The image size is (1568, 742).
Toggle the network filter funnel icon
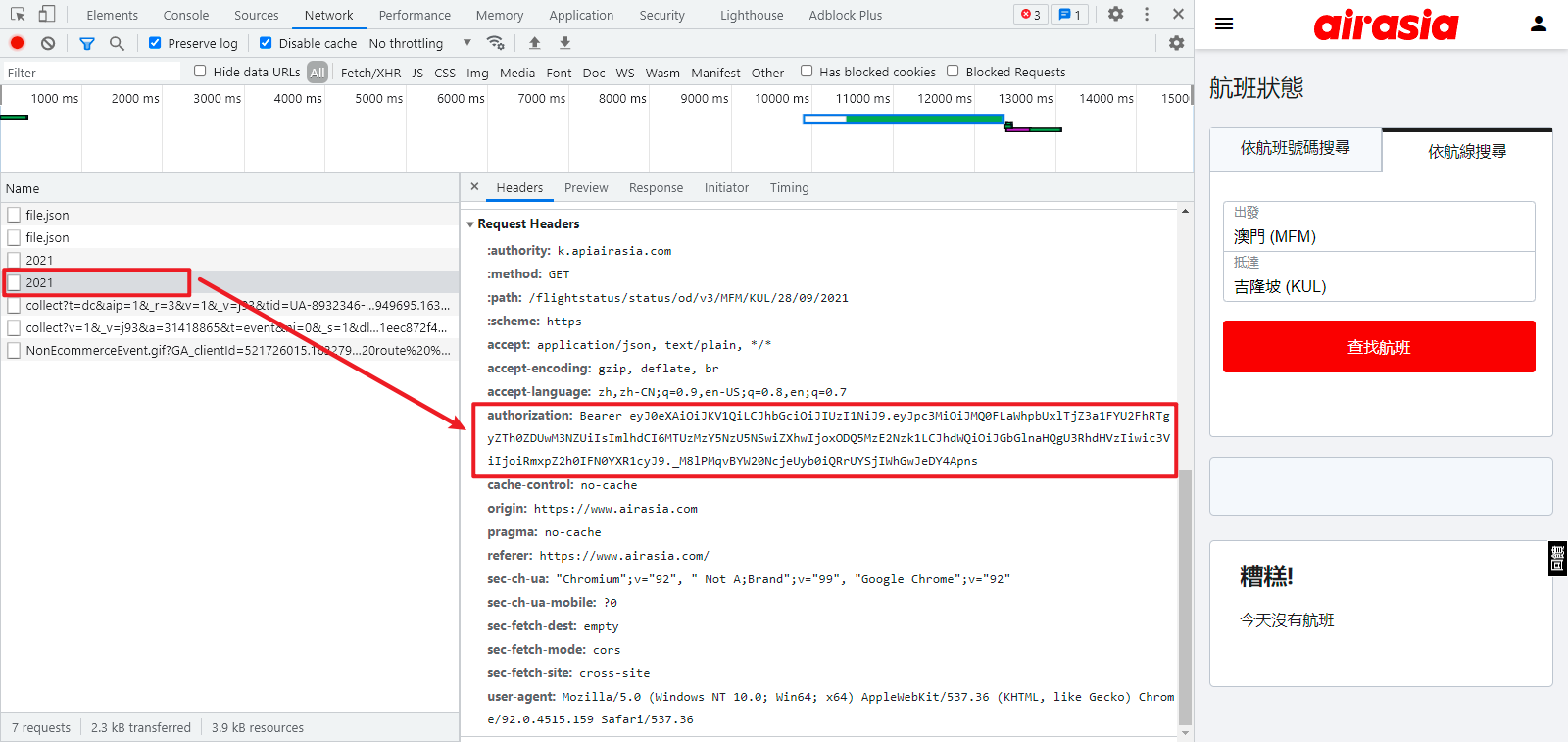87,43
